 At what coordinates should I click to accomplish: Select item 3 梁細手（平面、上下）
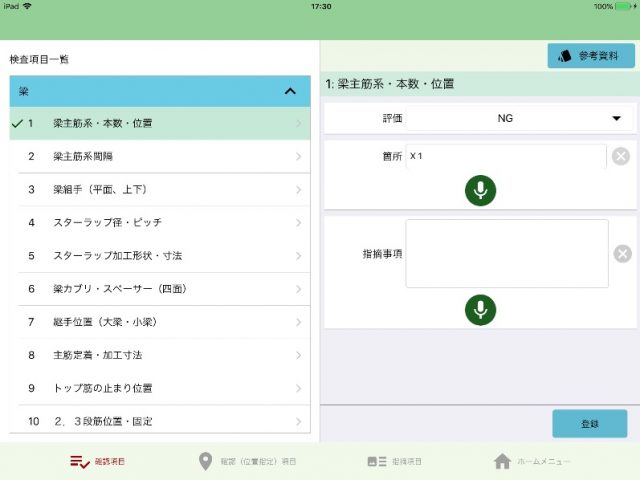pyautogui.click(x=160, y=189)
